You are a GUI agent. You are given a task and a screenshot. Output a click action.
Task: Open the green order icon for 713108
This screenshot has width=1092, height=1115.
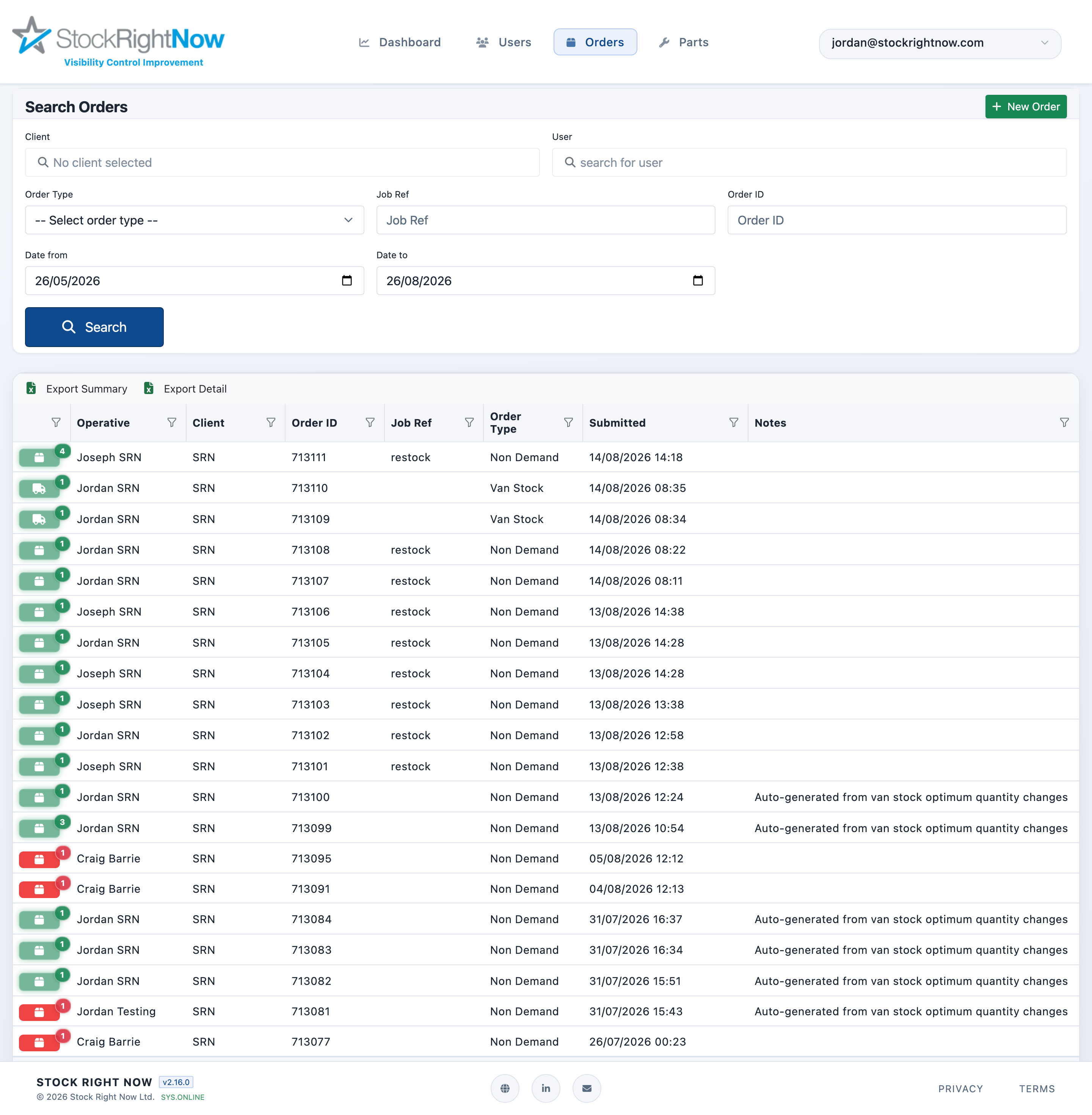coord(39,551)
